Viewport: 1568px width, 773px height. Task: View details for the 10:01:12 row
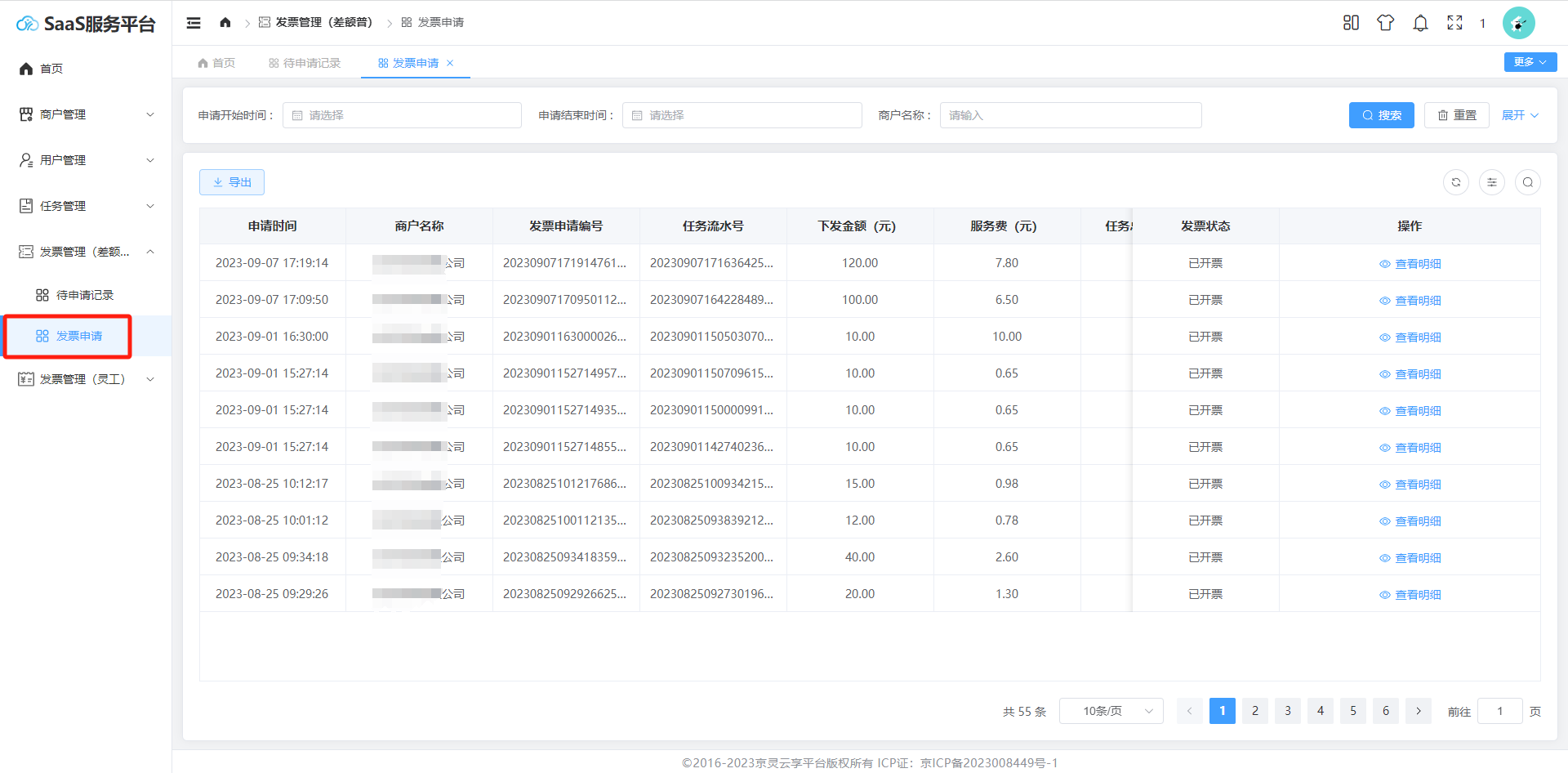pos(1410,521)
